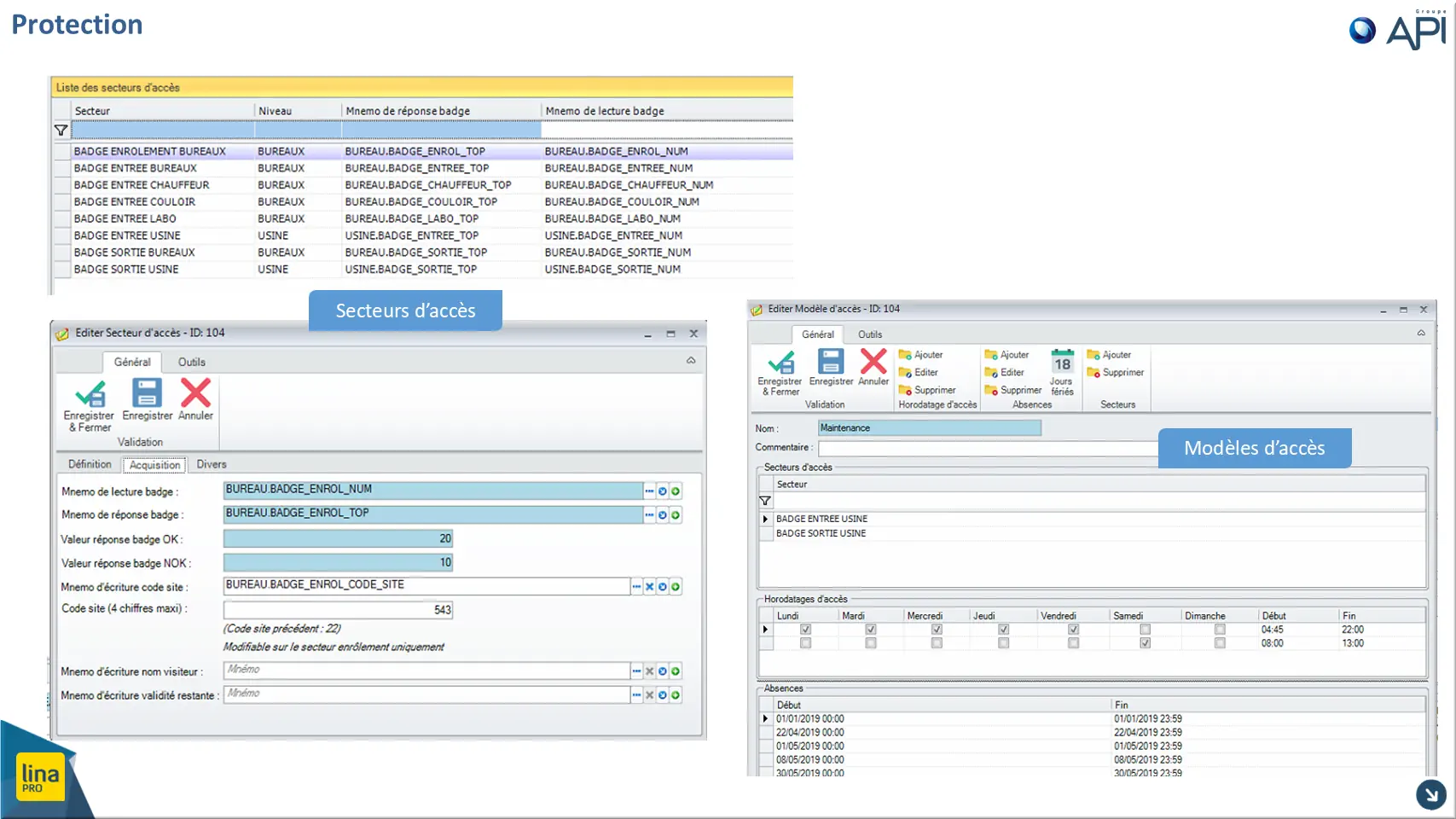
Task: Click Enregistrer & Fermer in Editer Modèle d'accès window
Action: click(780, 372)
